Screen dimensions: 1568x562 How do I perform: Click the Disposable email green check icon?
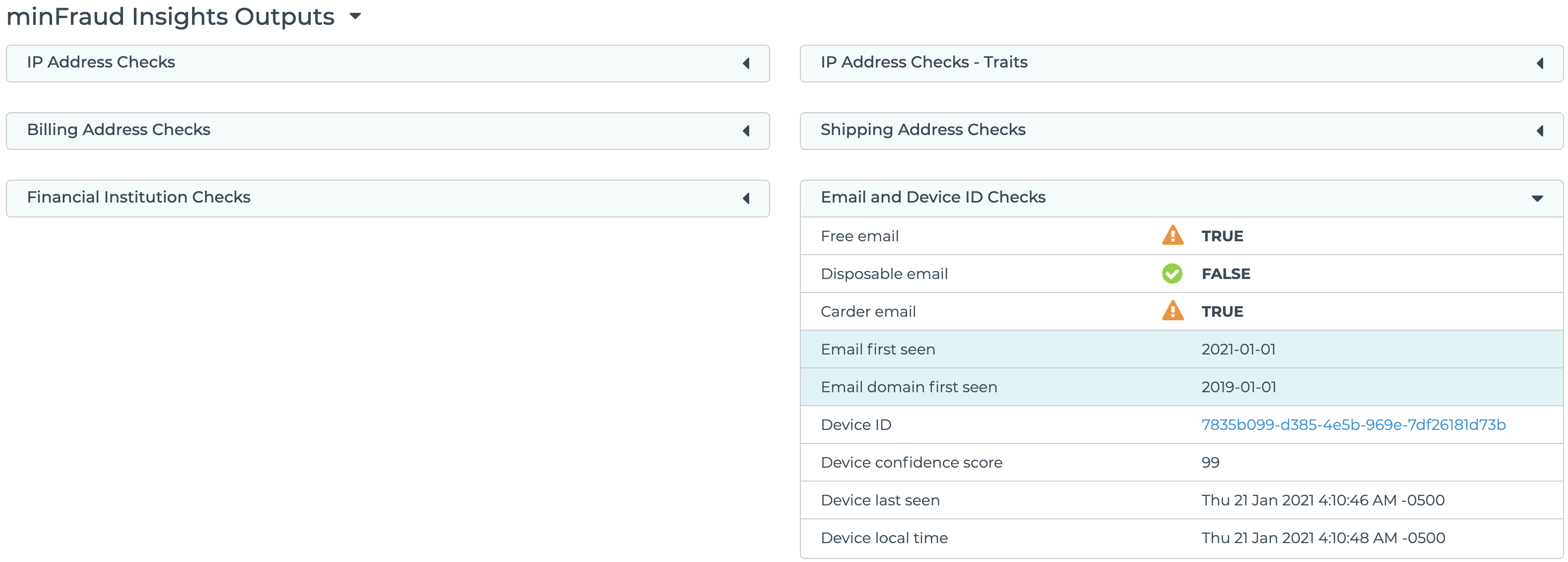coord(1172,274)
